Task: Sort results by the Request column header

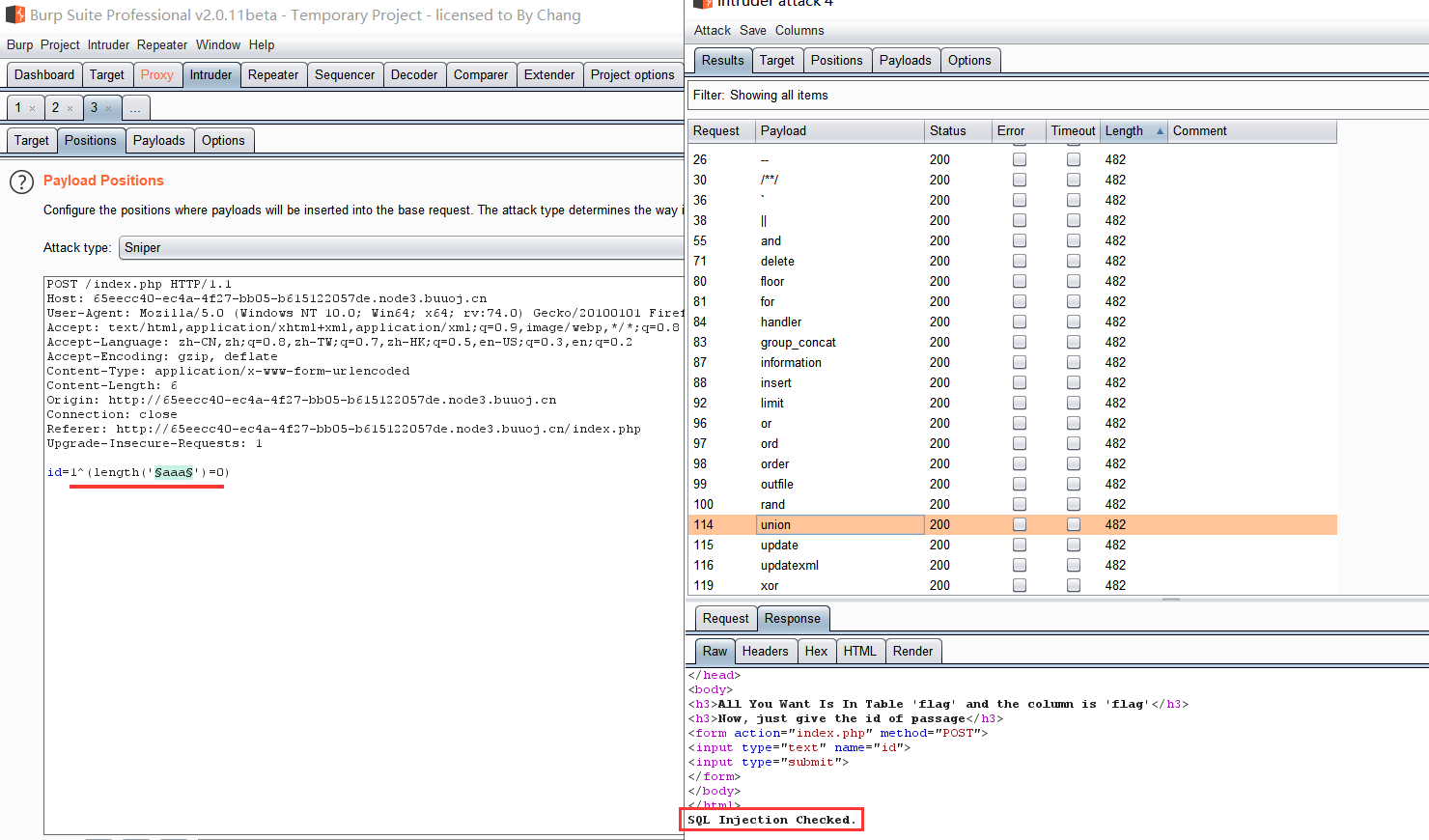Action: (x=722, y=131)
